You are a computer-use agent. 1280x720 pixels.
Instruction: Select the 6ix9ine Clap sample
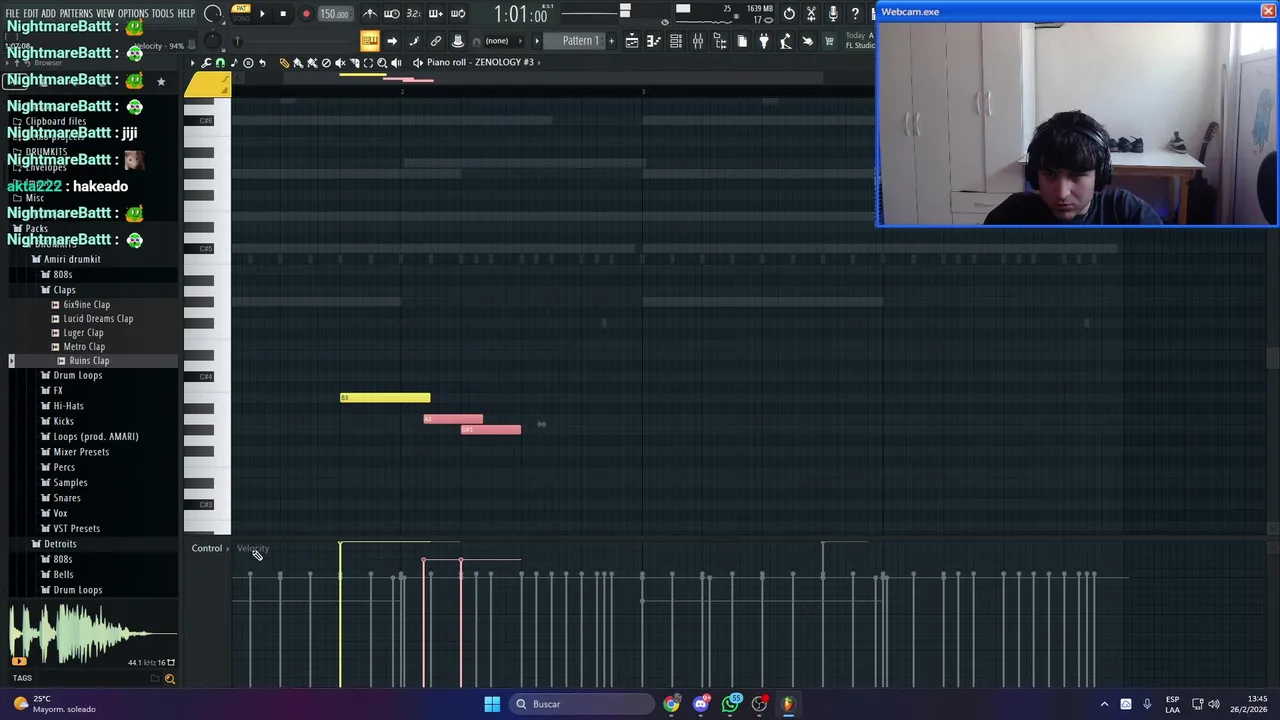pyautogui.click(x=86, y=305)
